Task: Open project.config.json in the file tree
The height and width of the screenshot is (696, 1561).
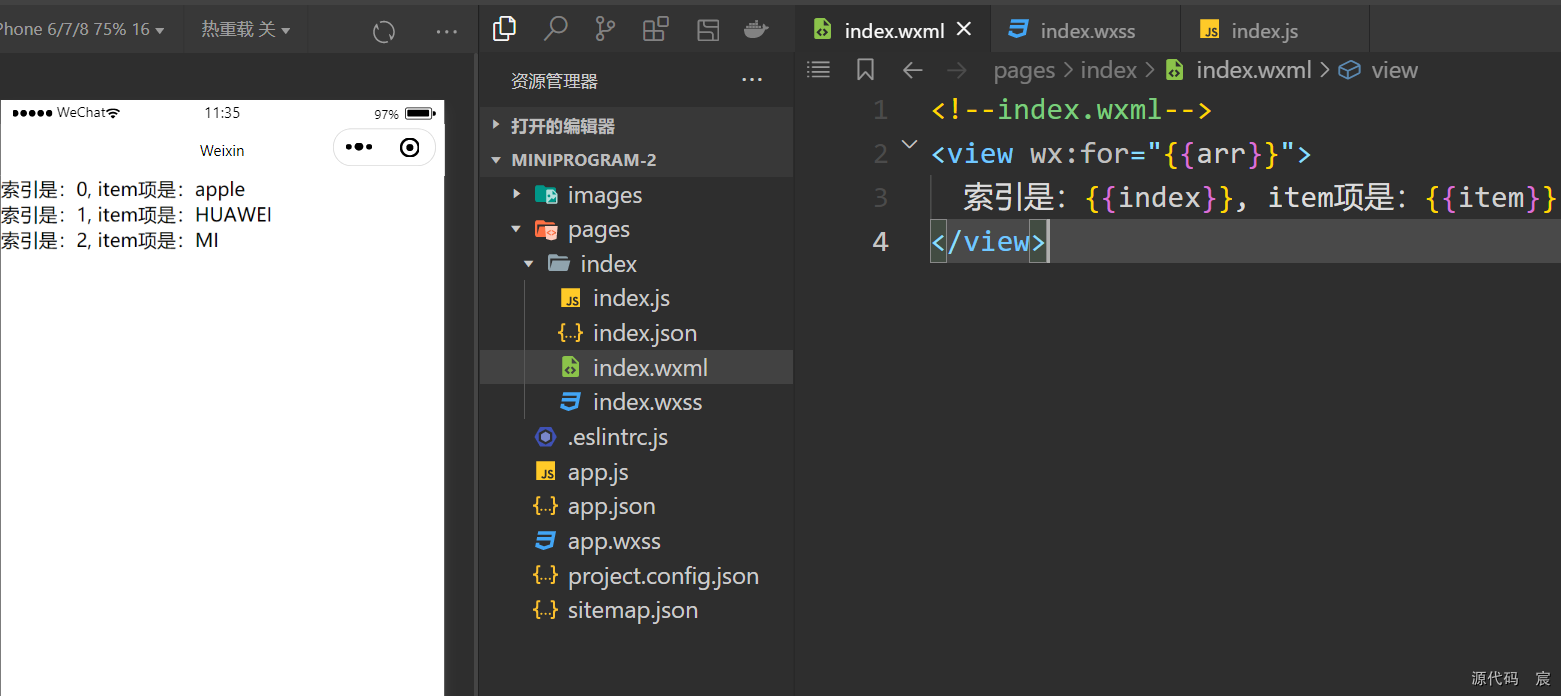Action: pos(636,576)
